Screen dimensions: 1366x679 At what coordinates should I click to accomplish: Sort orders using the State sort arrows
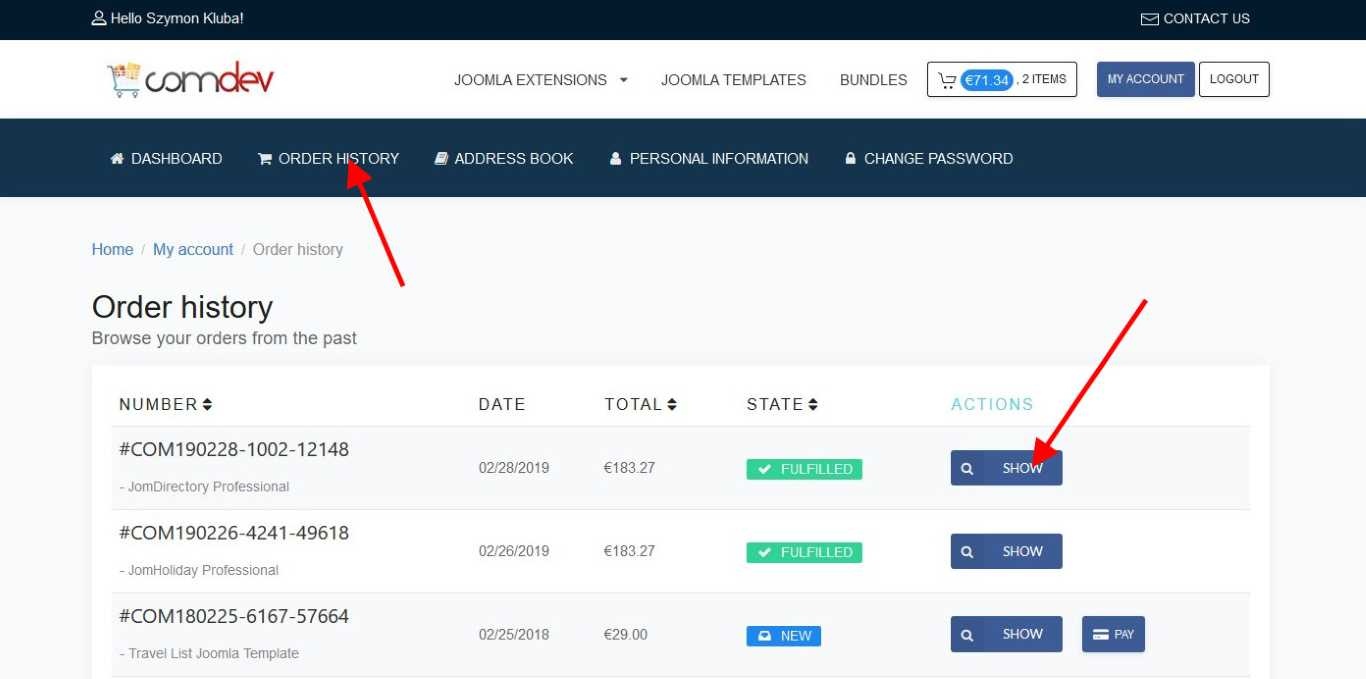pos(813,404)
